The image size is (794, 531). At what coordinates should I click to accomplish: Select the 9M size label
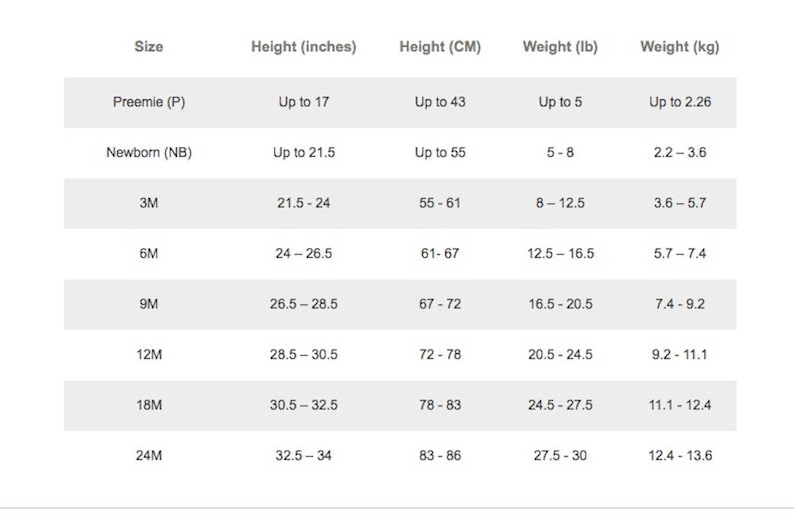pyautogui.click(x=149, y=304)
